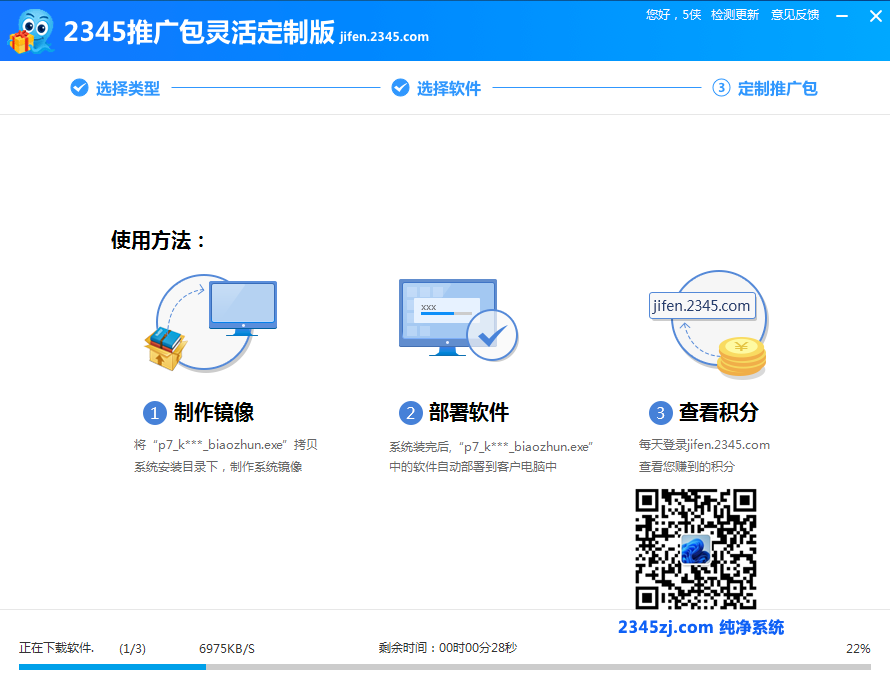Click the 22% progress percentage
Screen dimensions: 890x696
click(858, 648)
